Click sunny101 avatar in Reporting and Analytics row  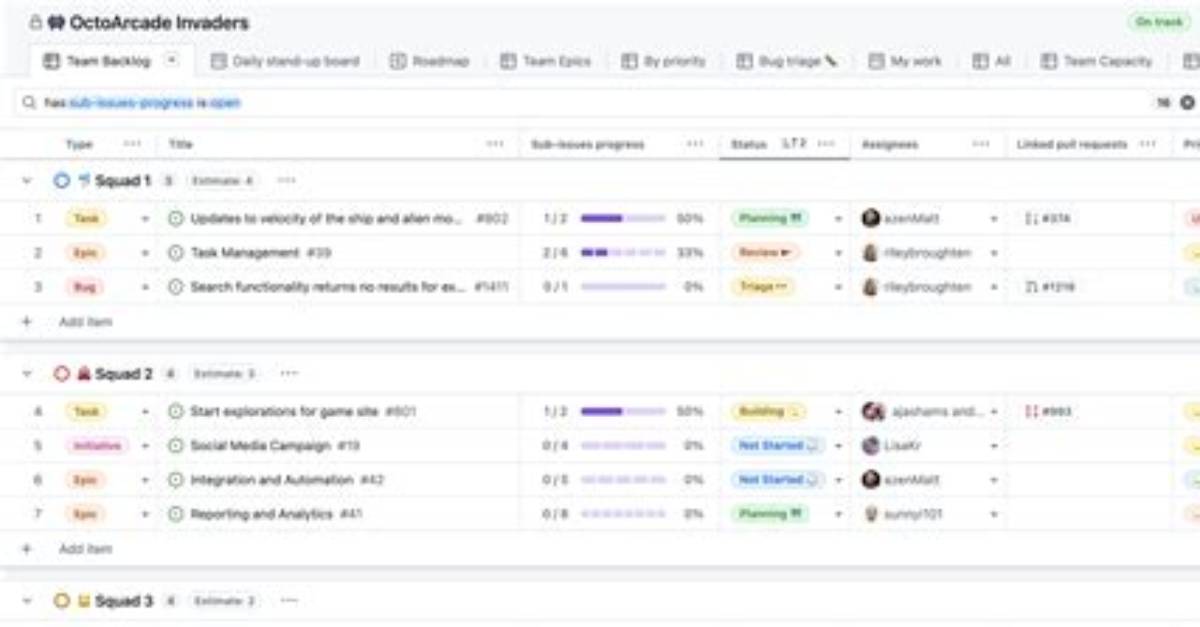coord(871,514)
